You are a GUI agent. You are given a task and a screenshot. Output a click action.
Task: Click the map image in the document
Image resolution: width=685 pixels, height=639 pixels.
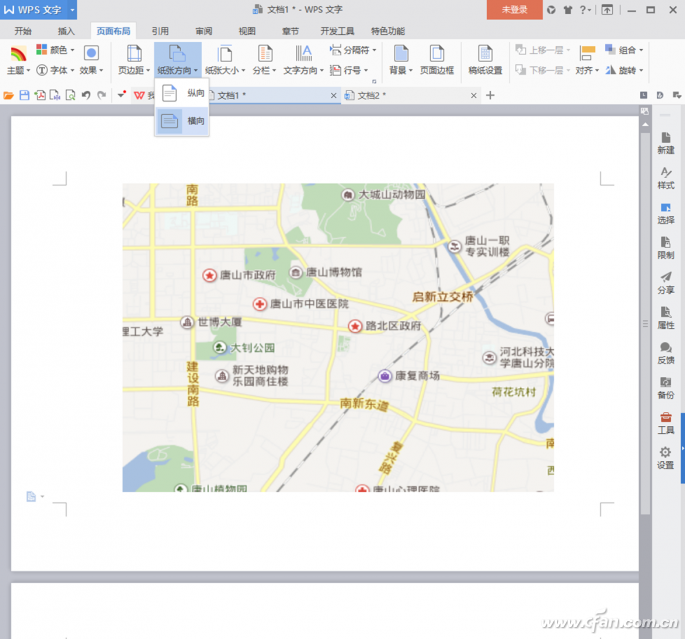pyautogui.click(x=338, y=337)
